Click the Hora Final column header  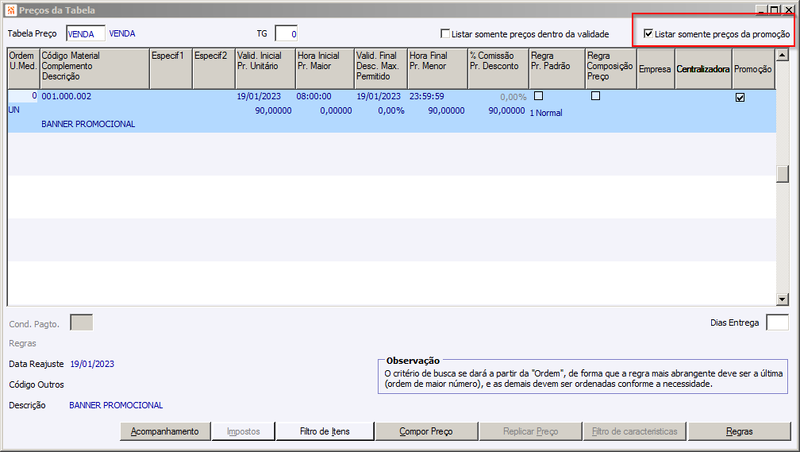[x=437, y=69]
